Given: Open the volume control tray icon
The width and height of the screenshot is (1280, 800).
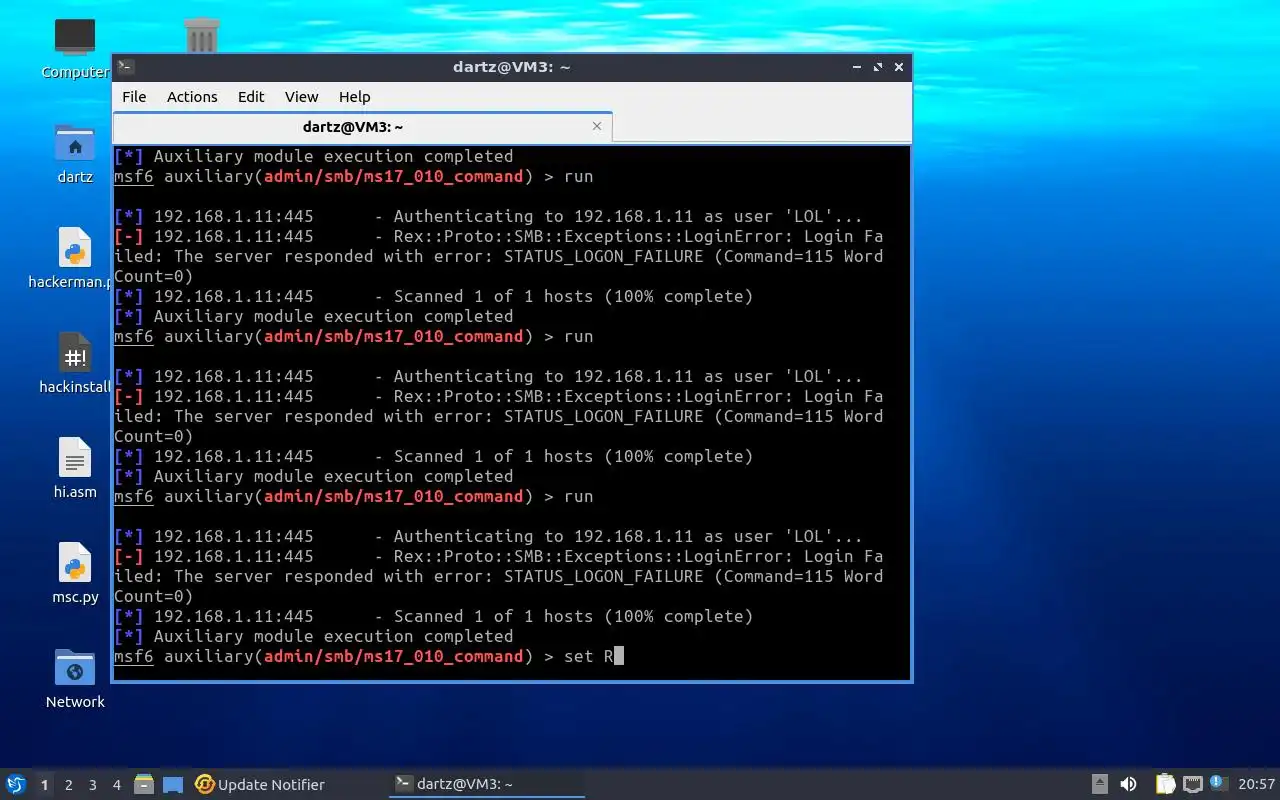Looking at the screenshot, I should [x=1128, y=784].
